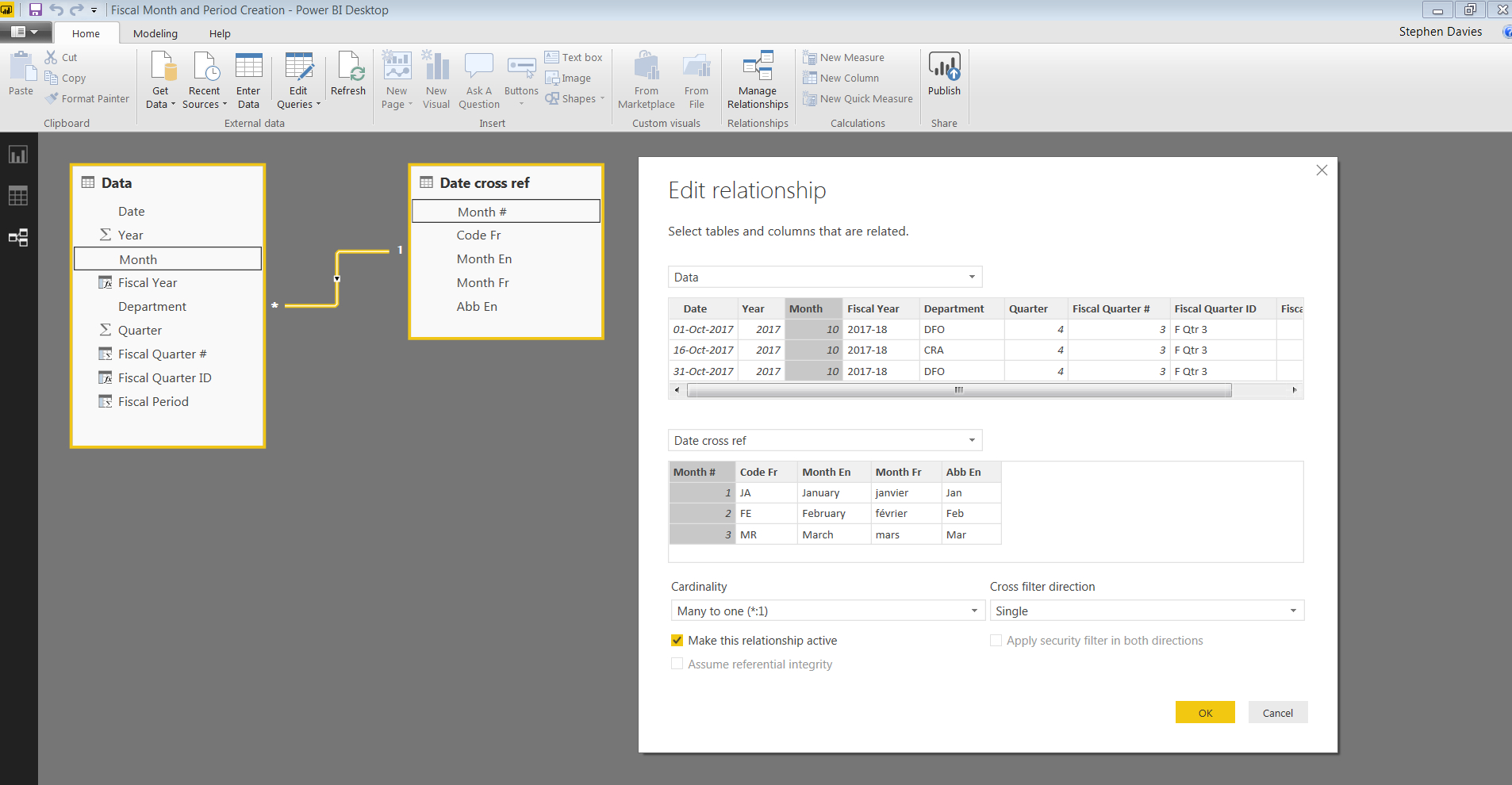Screen dimensions: 1512x785
Task: Open Manage Relationships
Action: coord(758,80)
